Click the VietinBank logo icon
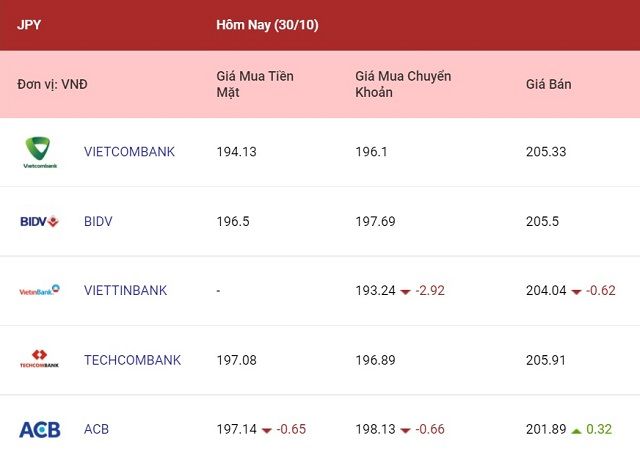640x463 pixels. tap(40, 290)
